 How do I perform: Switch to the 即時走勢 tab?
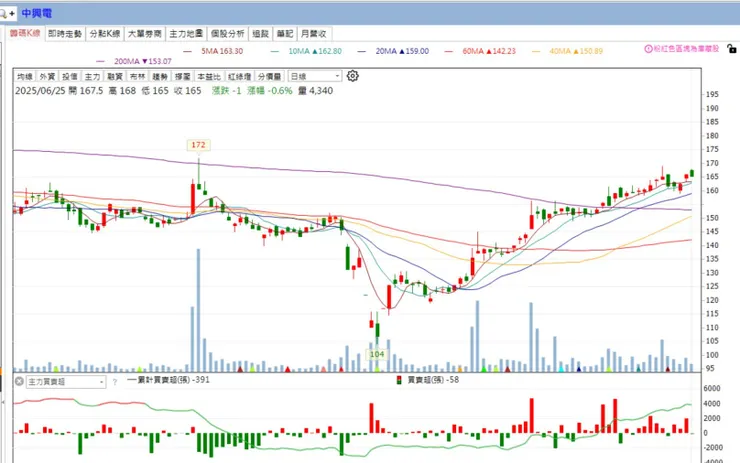coord(65,34)
